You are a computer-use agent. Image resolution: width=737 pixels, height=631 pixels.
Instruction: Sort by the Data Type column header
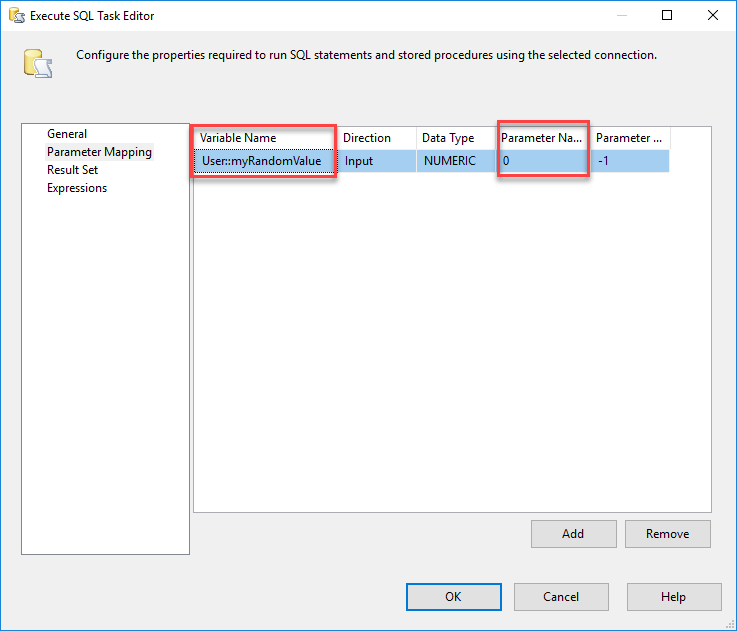(448, 138)
